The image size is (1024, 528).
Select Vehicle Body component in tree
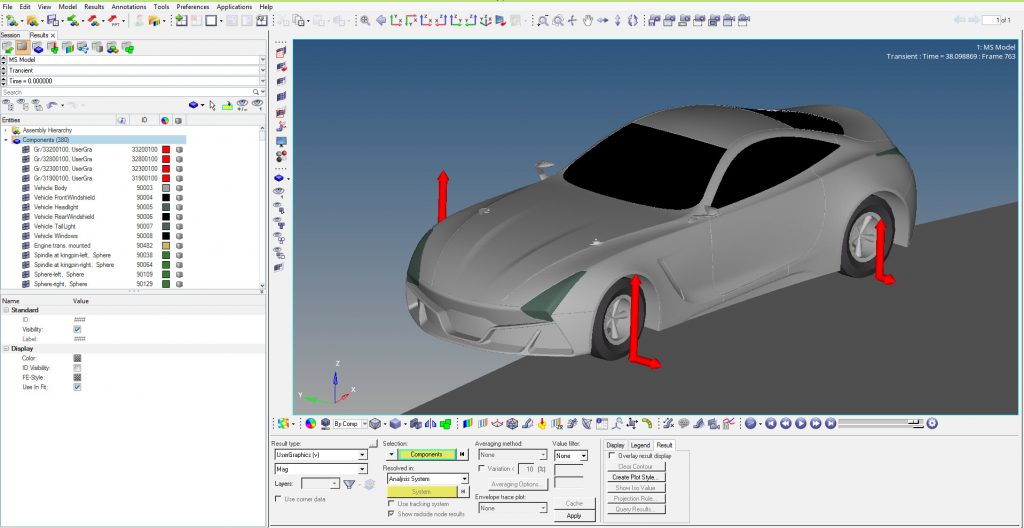coord(51,188)
